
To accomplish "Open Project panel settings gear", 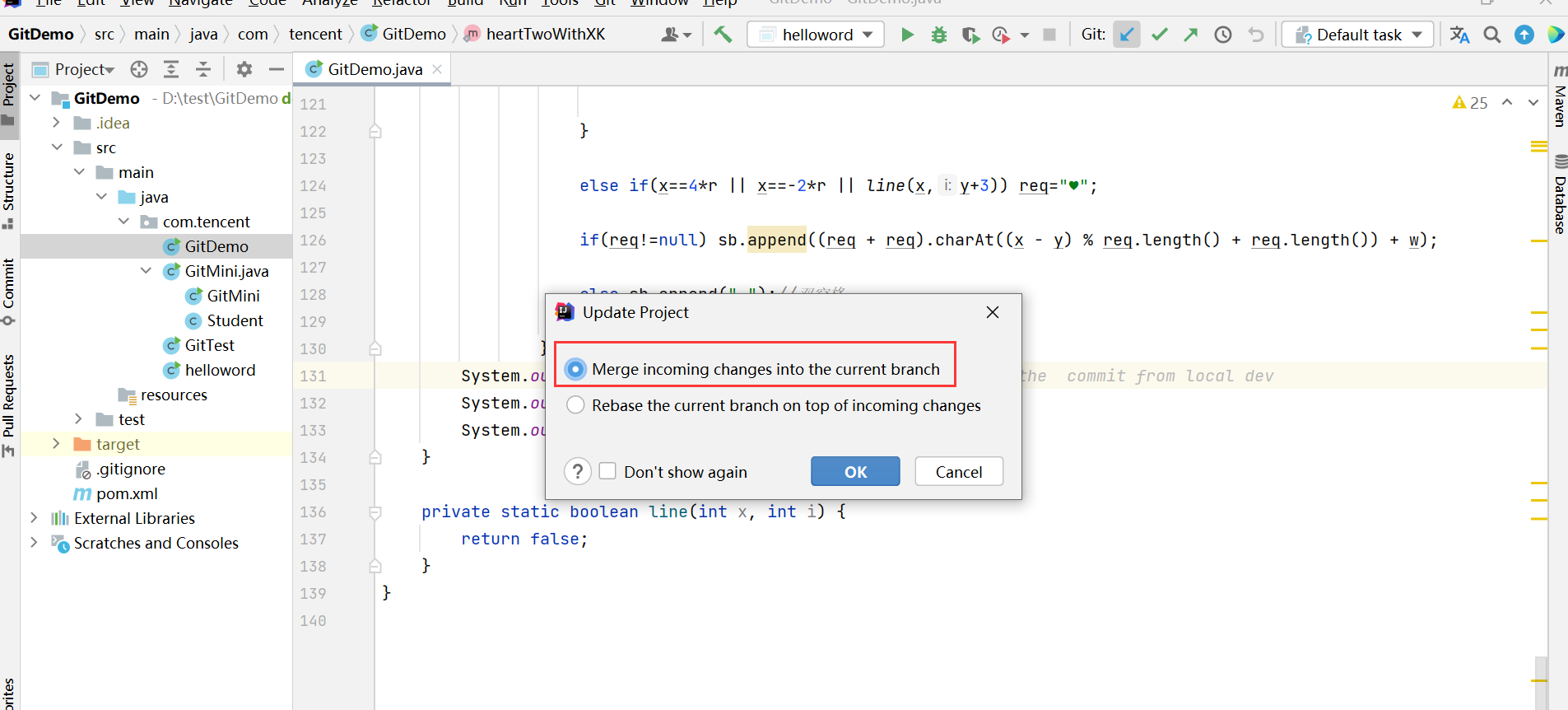I will [x=244, y=69].
